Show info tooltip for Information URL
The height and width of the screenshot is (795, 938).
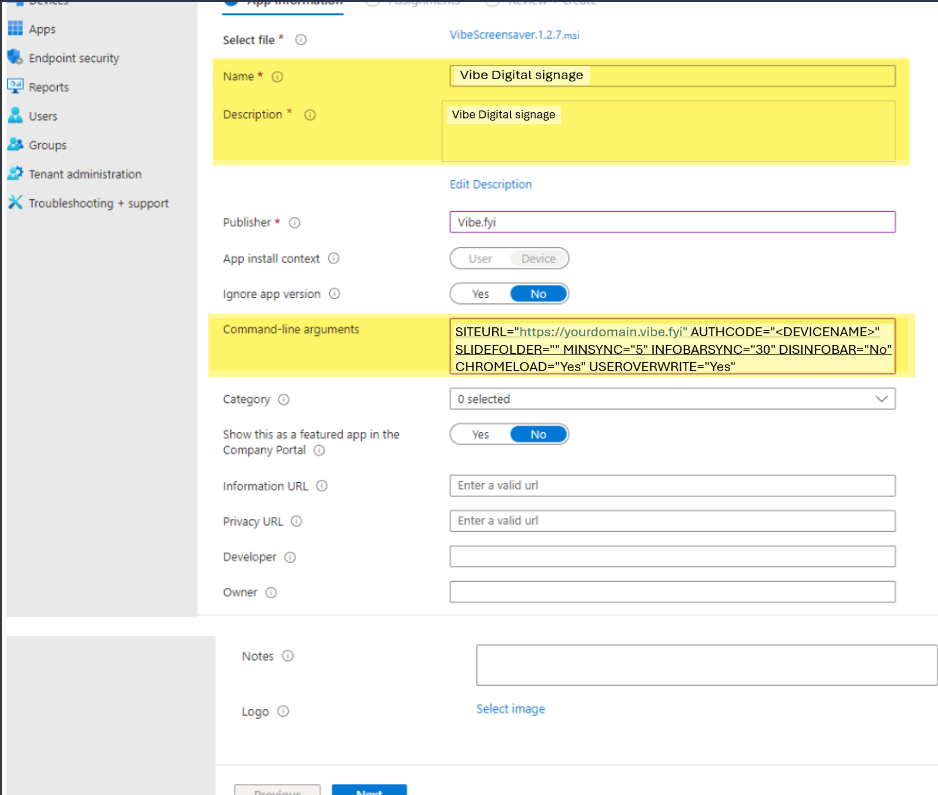click(x=322, y=486)
